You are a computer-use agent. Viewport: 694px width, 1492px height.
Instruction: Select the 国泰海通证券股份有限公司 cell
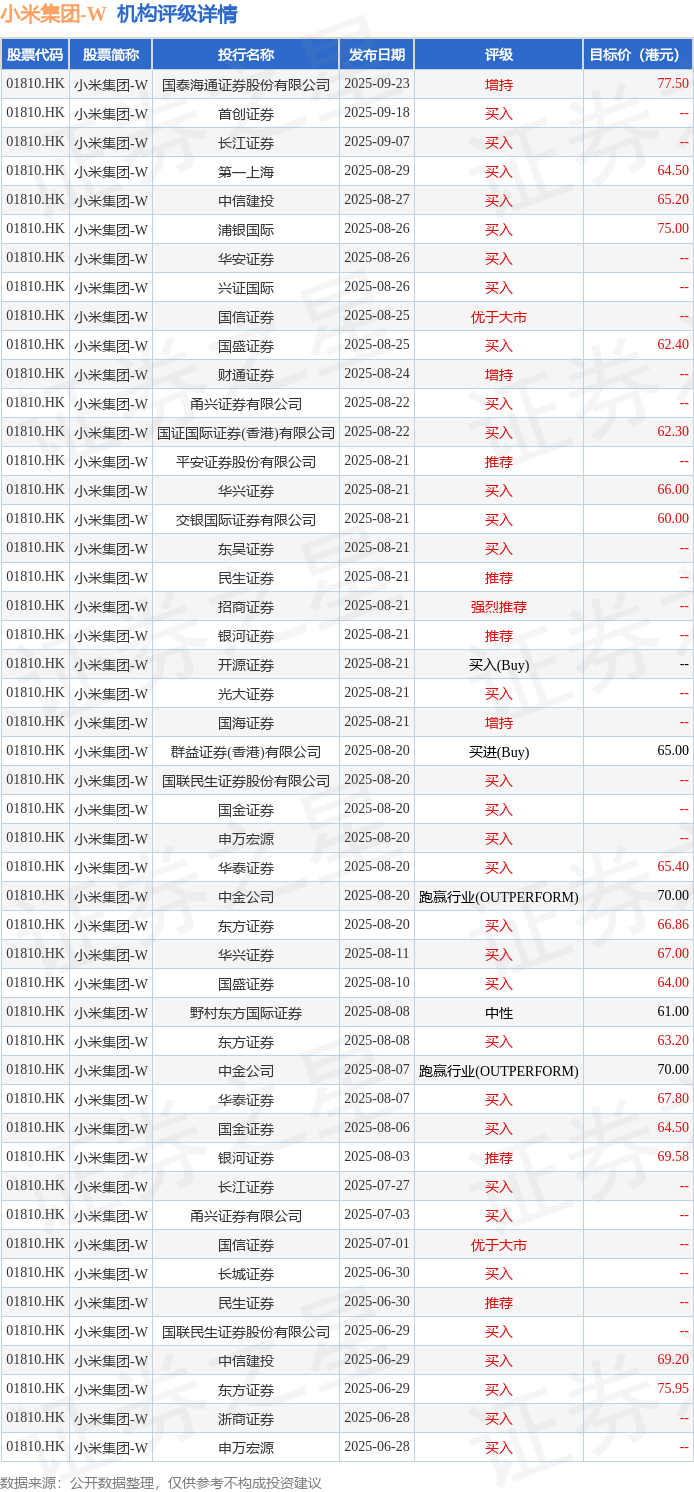pyautogui.click(x=246, y=85)
